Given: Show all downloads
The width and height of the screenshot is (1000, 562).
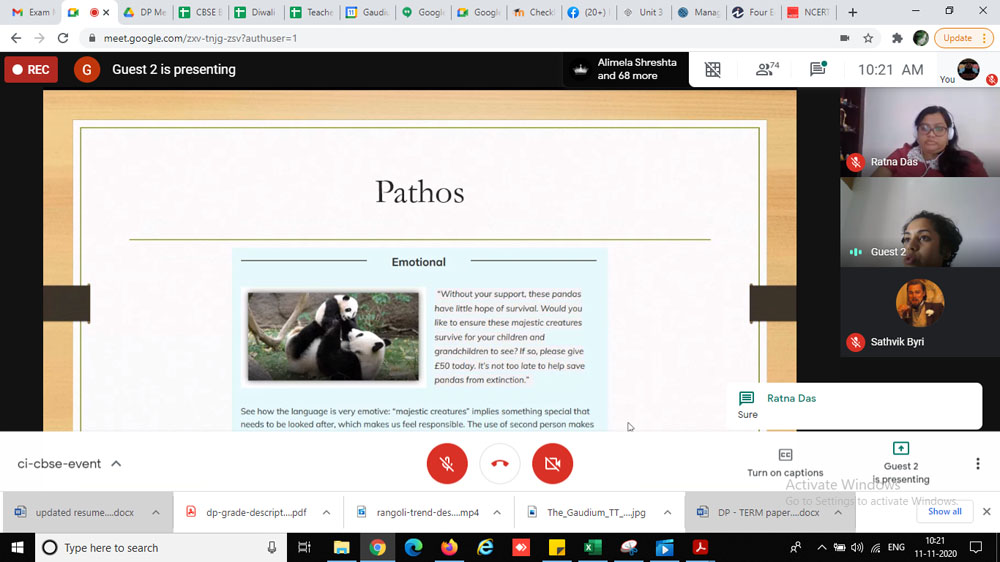Looking at the screenshot, I should (x=945, y=512).
